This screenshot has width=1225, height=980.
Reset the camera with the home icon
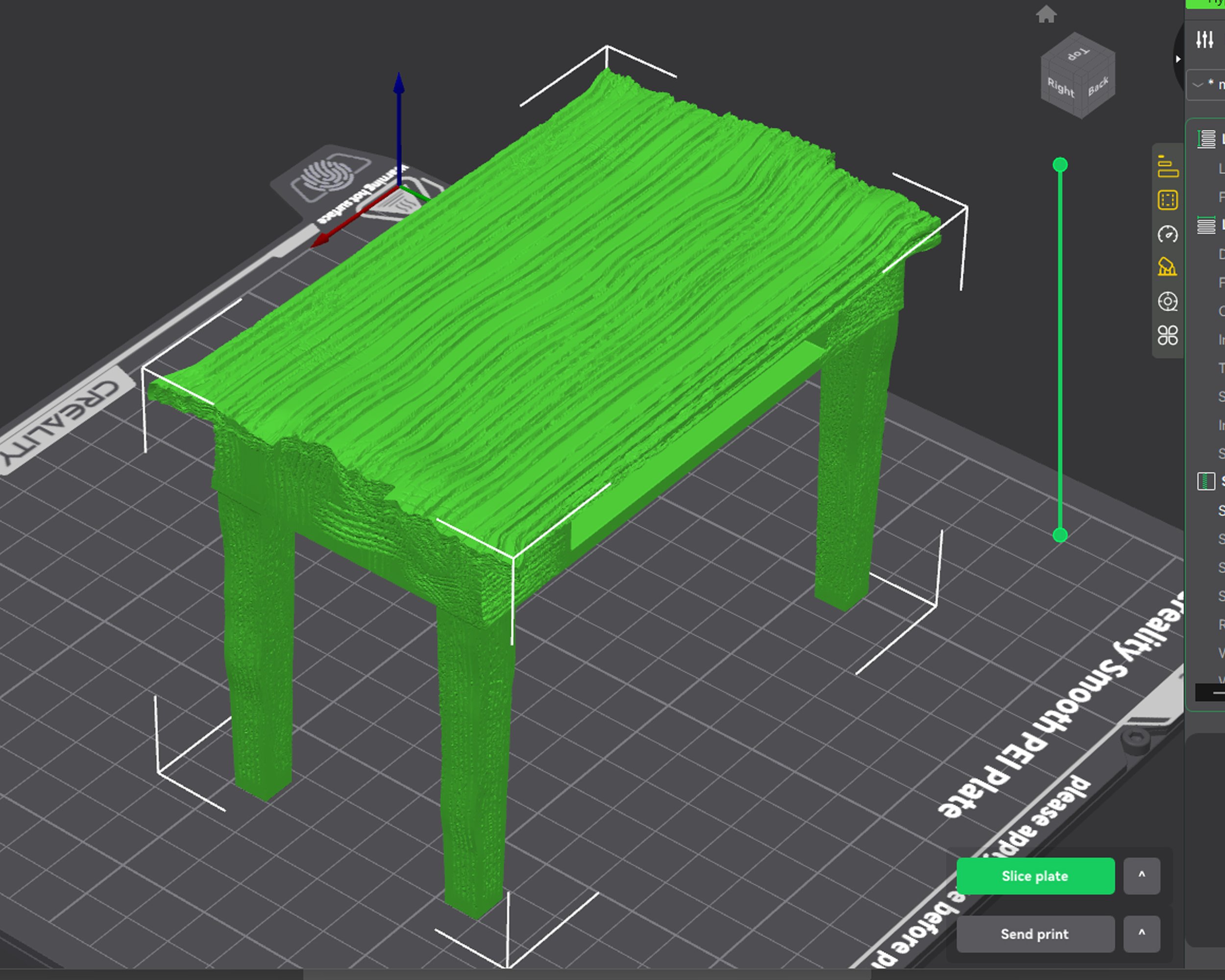[x=1046, y=14]
